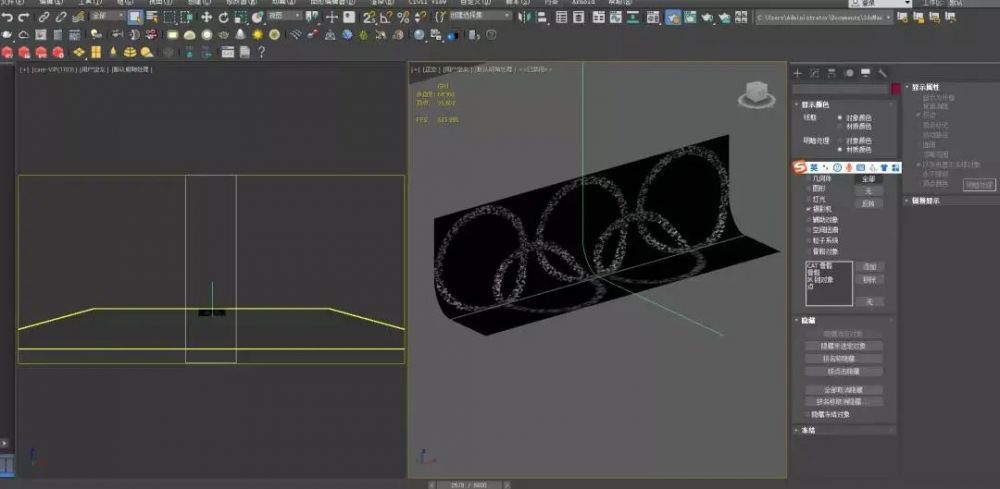Viewport: 1000px width, 489px height.
Task: Open the named selection sets dropdown
Action: [x=480, y=15]
